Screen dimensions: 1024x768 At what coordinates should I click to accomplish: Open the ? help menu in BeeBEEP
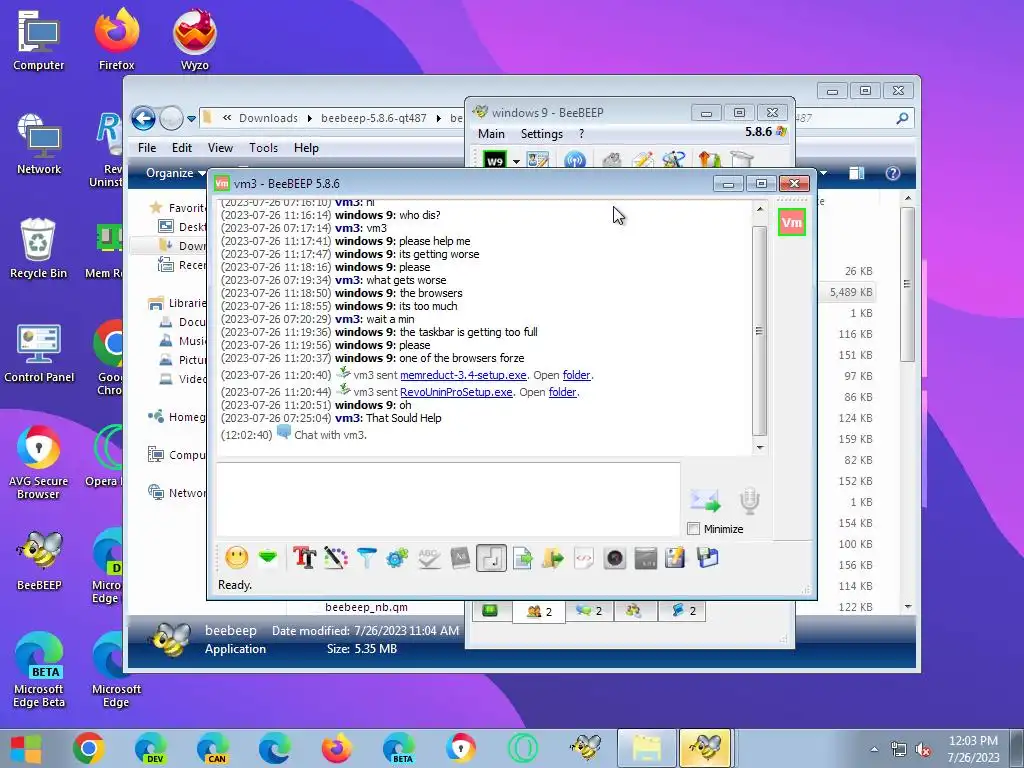(581, 133)
